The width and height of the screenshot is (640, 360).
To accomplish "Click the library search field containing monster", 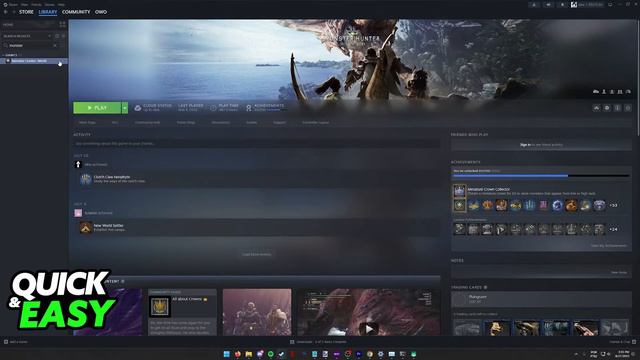I will 31,46.
